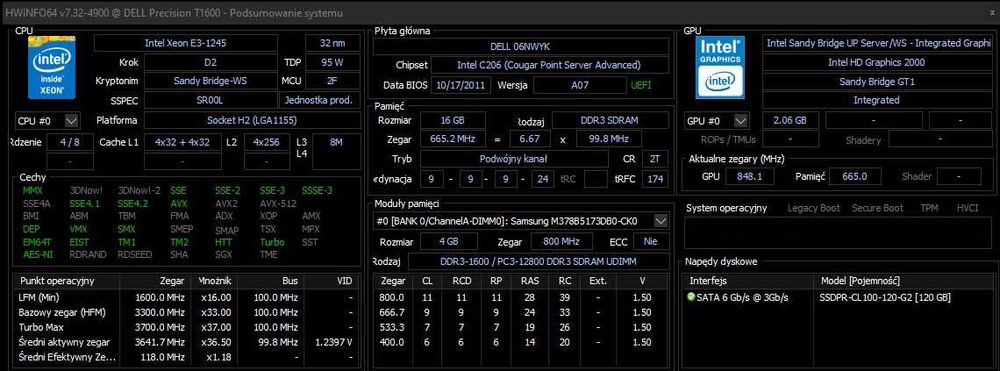The width and height of the screenshot is (1000, 371).
Task: Click the MCU value 2F
Action: coord(333,81)
